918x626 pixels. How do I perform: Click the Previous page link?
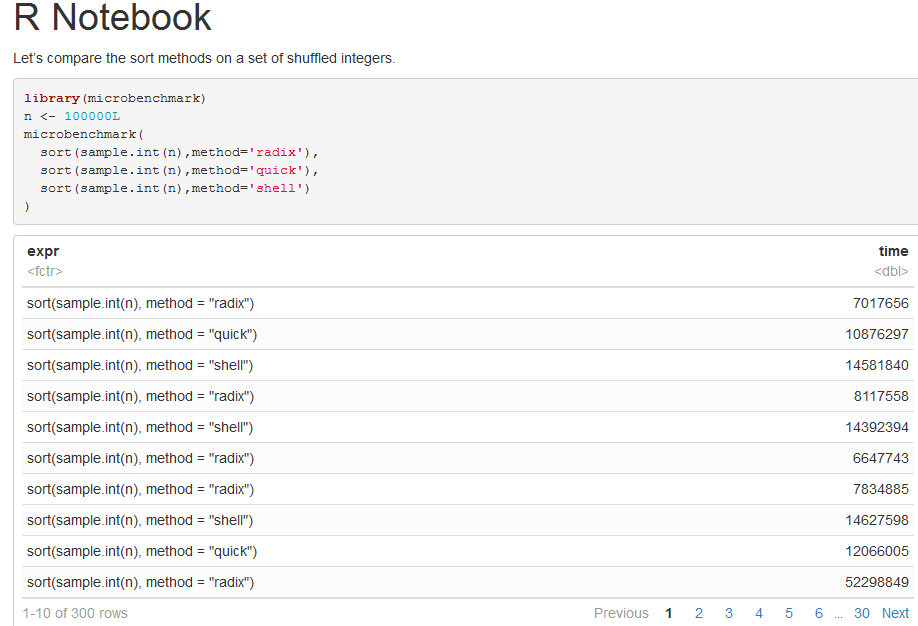621,613
